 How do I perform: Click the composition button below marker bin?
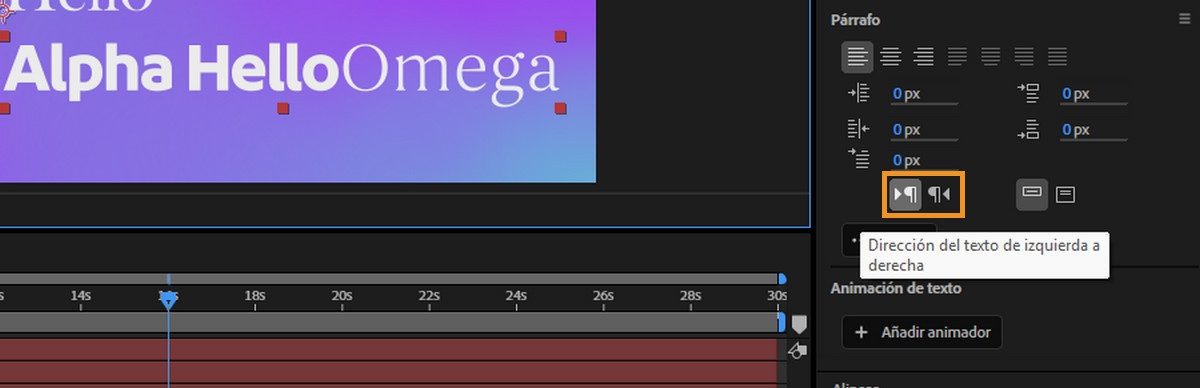(x=797, y=350)
